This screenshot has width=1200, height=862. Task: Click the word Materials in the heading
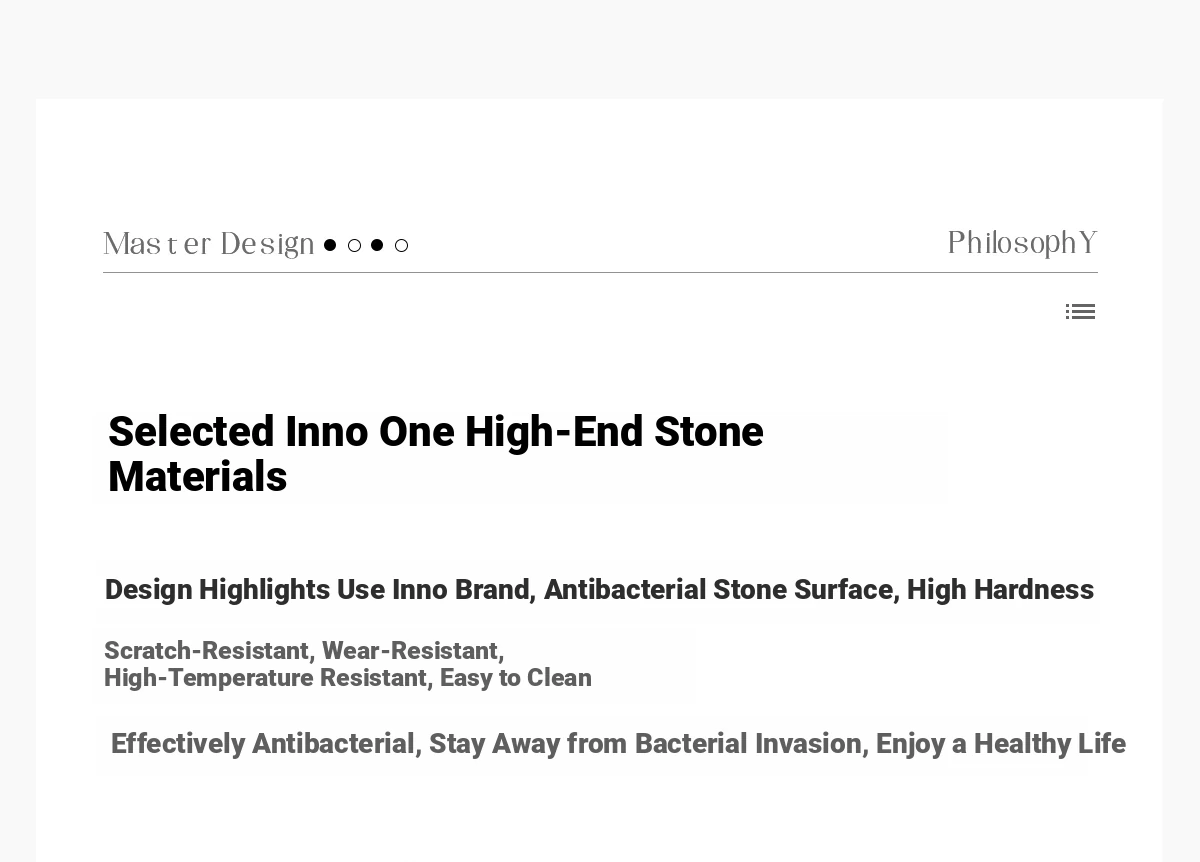pos(198,477)
